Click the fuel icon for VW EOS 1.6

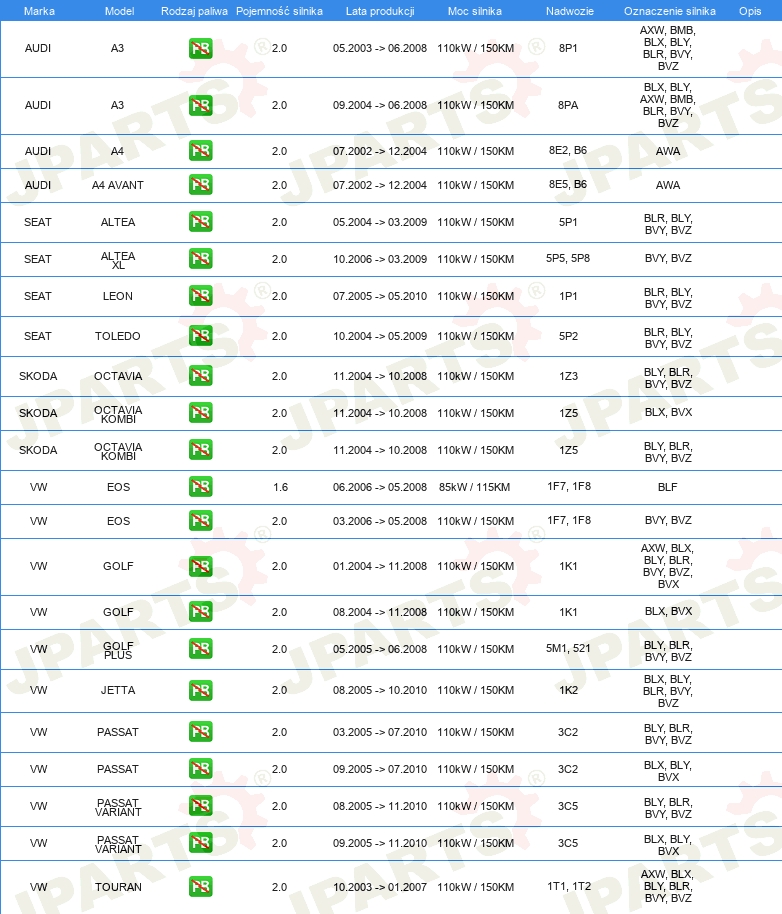(200, 486)
